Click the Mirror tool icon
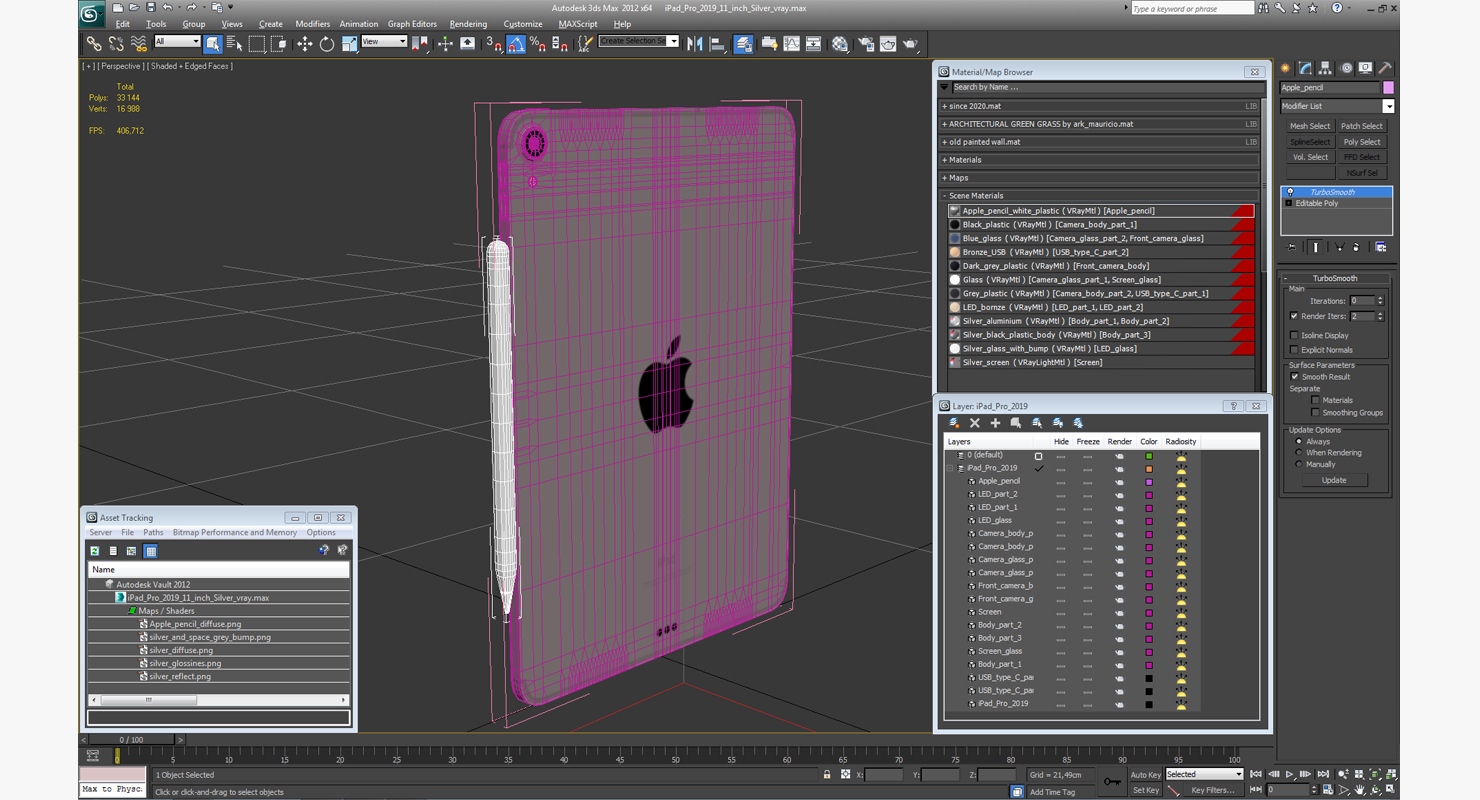 point(695,44)
